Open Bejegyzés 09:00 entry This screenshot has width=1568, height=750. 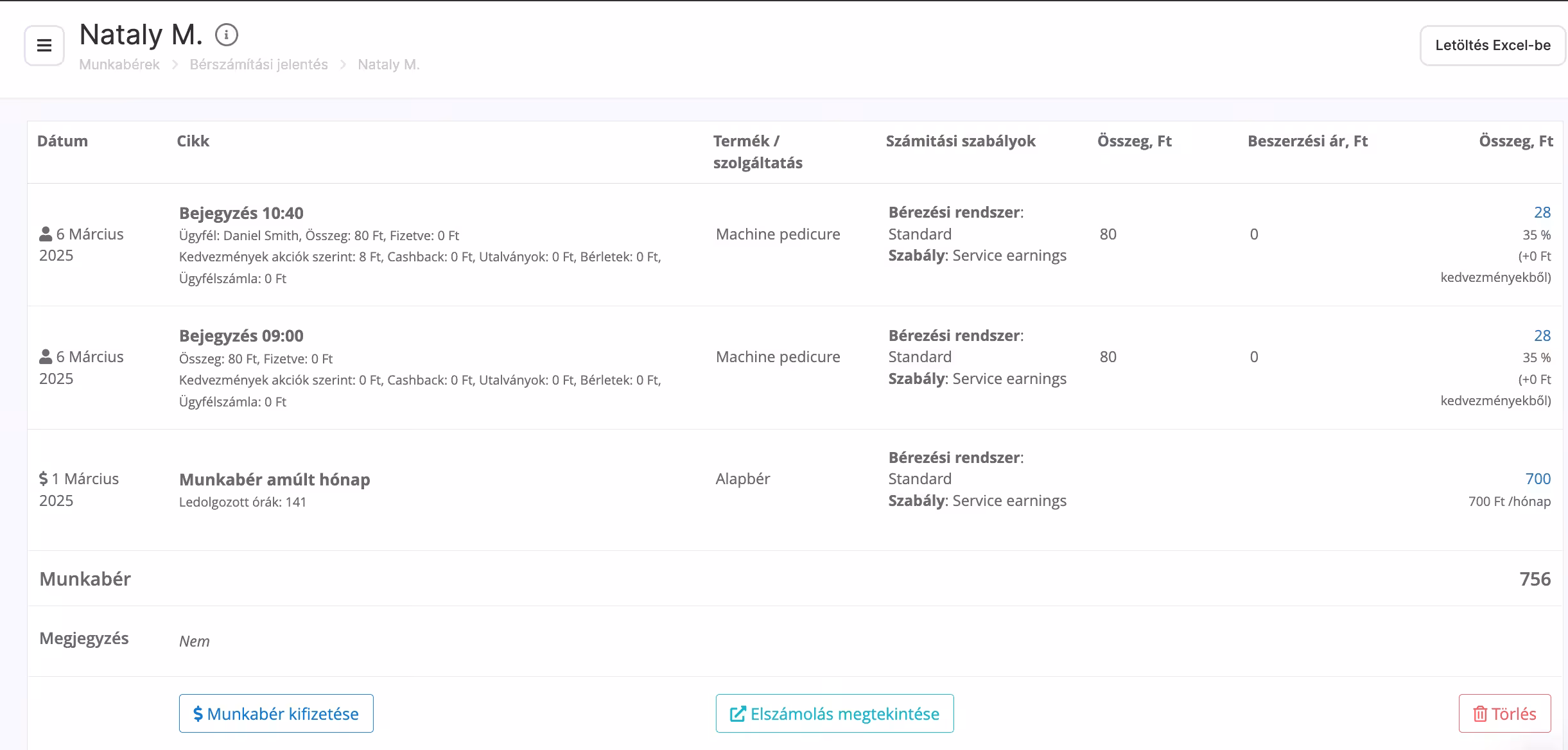(241, 336)
